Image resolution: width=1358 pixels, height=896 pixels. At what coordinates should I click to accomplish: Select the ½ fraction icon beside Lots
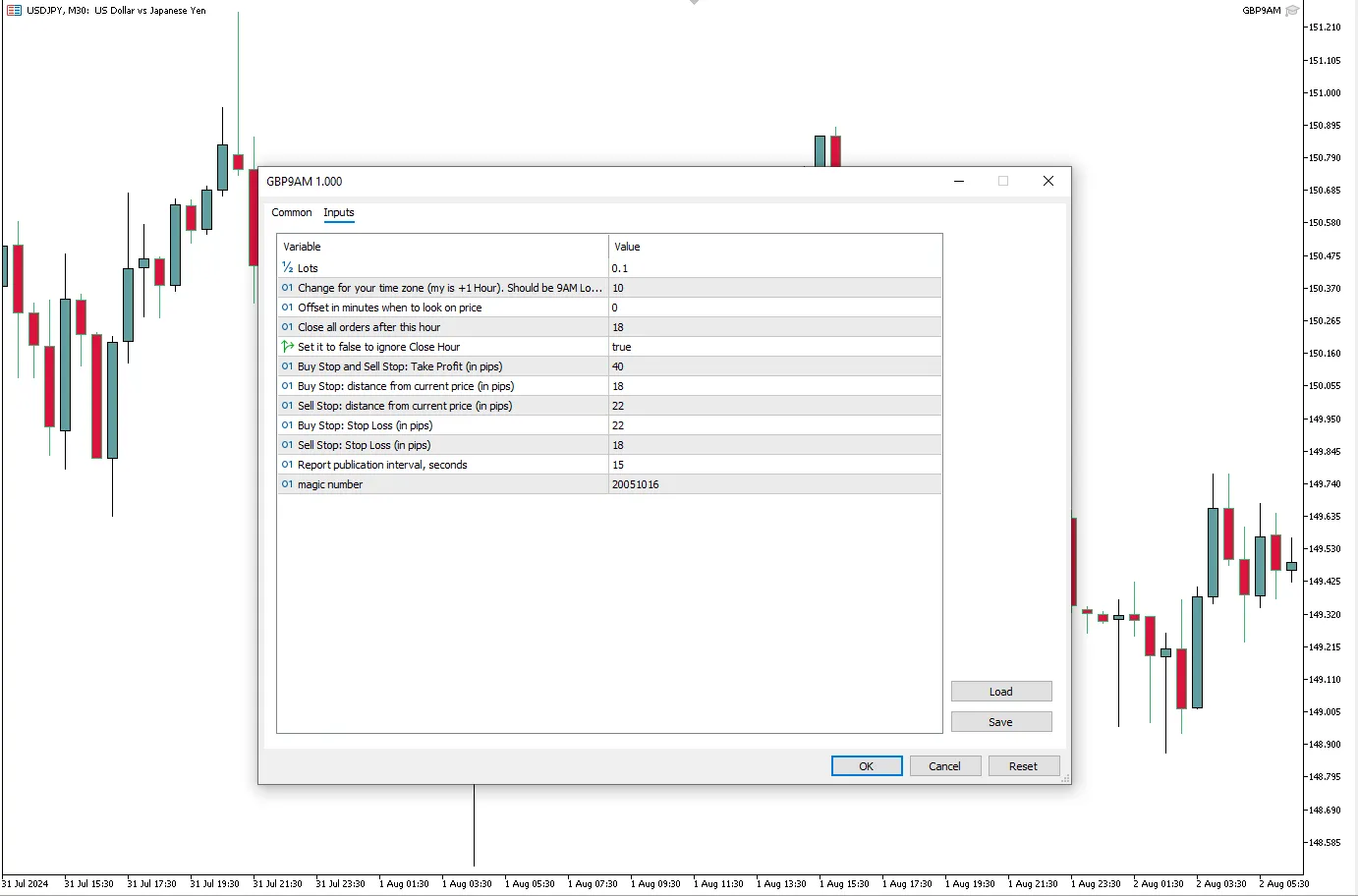pos(287,268)
